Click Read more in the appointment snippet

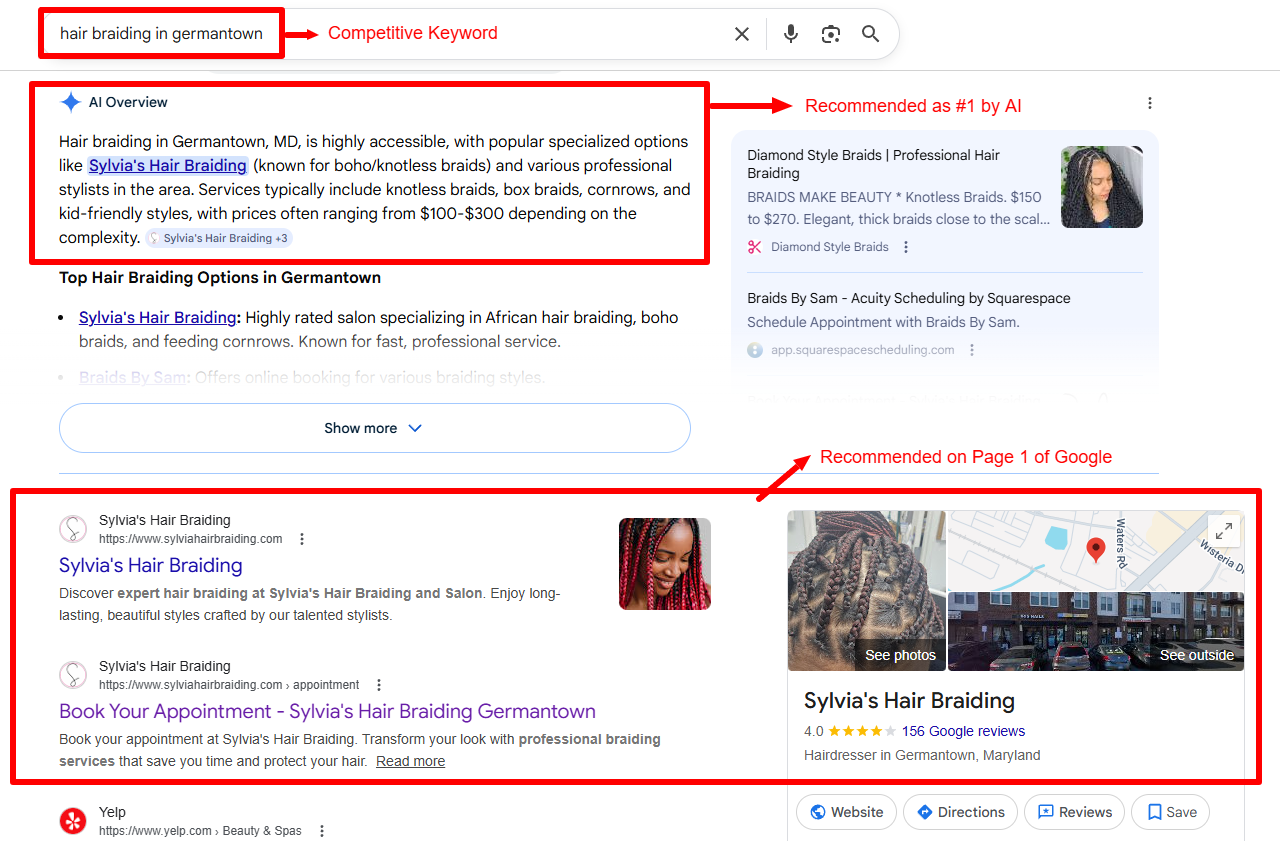tap(410, 761)
